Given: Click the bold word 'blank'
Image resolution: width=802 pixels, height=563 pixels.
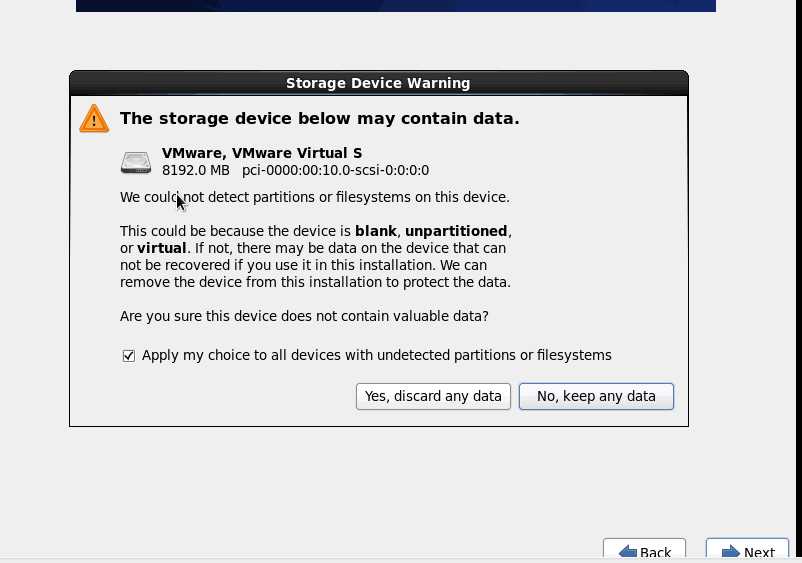Looking at the screenshot, I should [375, 231].
